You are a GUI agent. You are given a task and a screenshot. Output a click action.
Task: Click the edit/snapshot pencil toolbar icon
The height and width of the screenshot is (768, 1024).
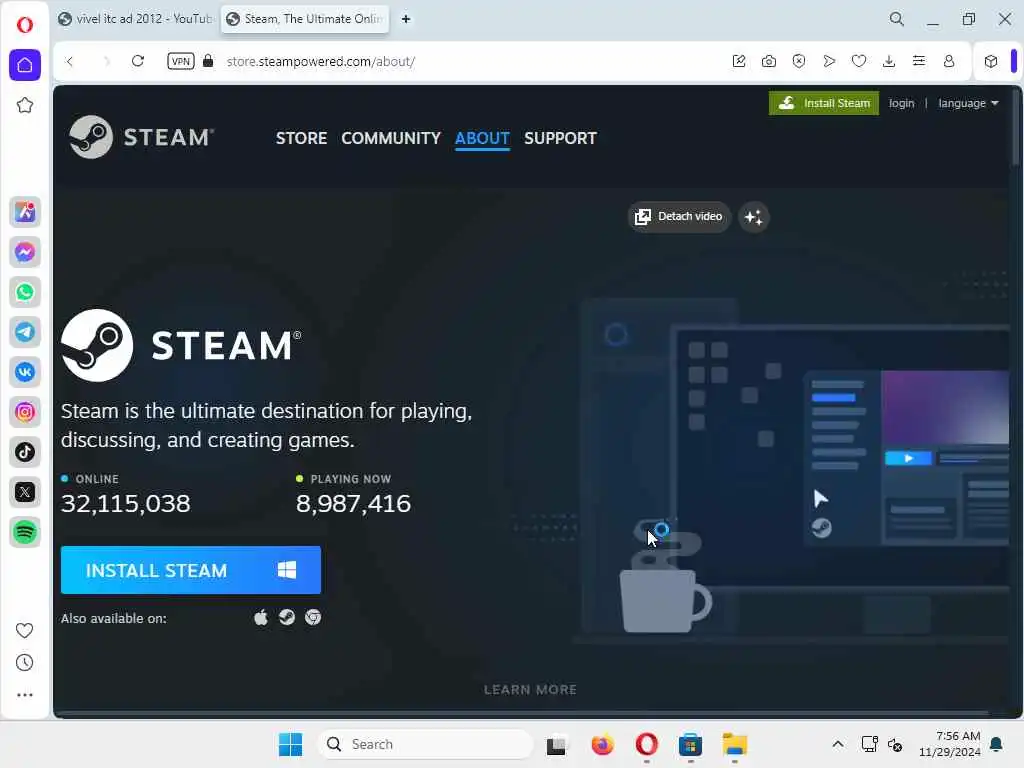(739, 61)
